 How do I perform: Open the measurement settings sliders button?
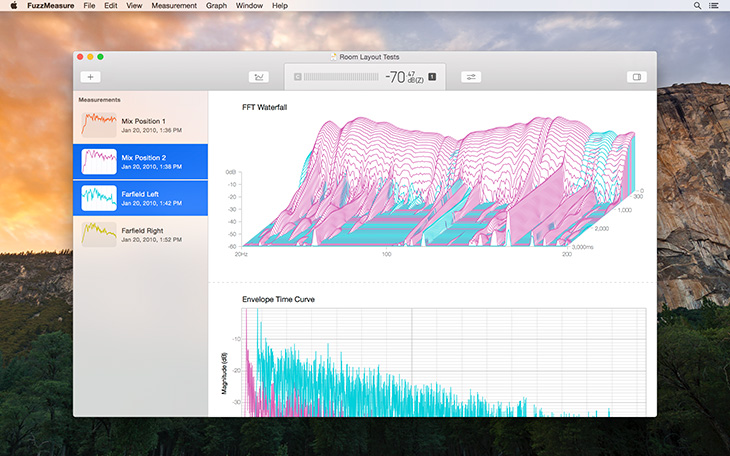[x=471, y=77]
